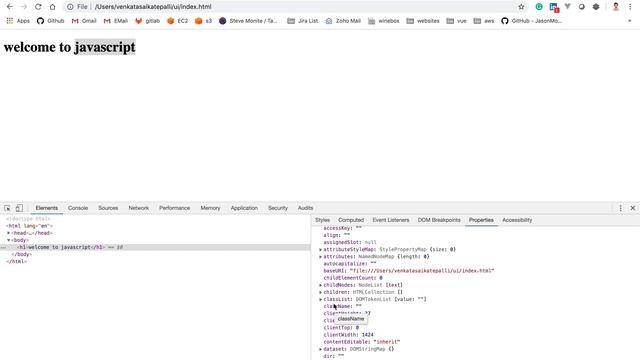
Task: Open the EMail bookmark
Action: [x=116, y=21]
